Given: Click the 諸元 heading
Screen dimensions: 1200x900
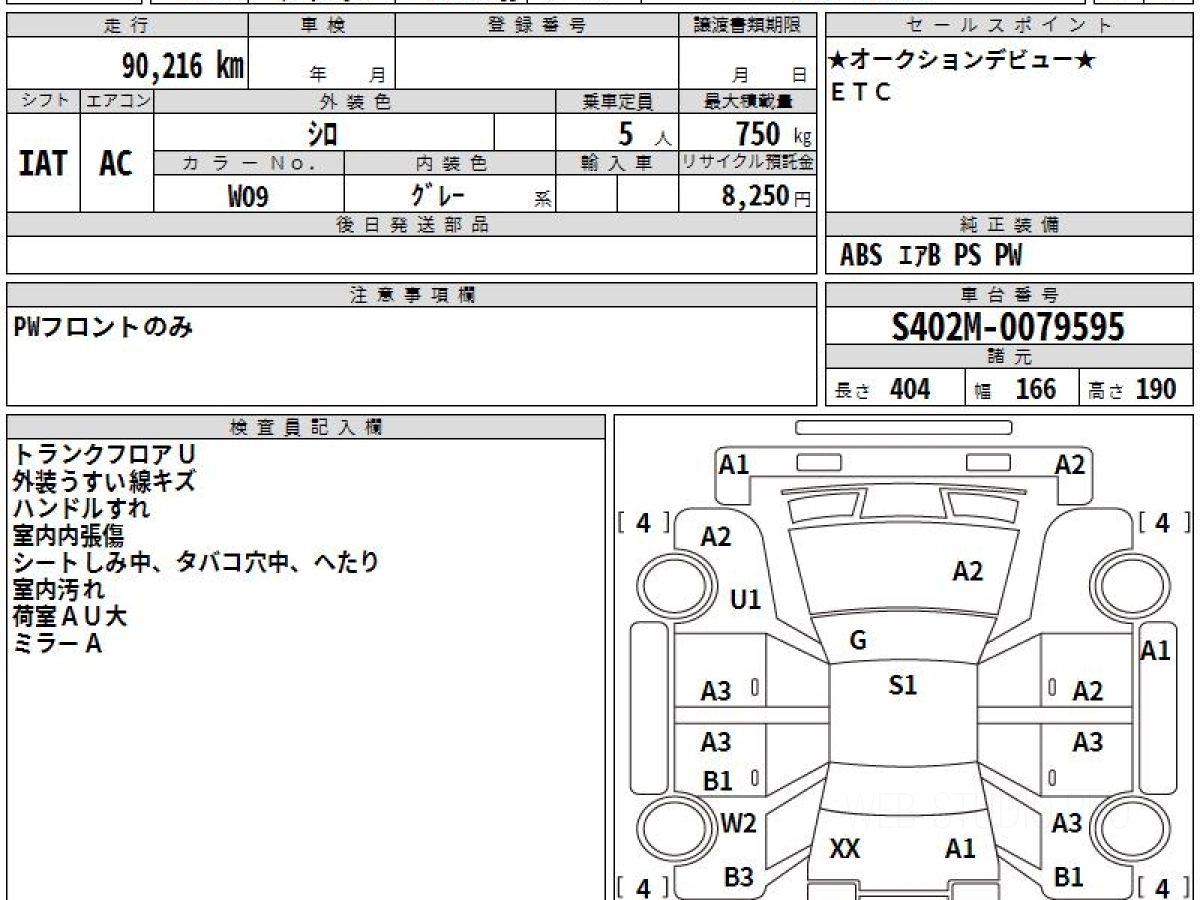Looking at the screenshot, I should [1009, 357].
